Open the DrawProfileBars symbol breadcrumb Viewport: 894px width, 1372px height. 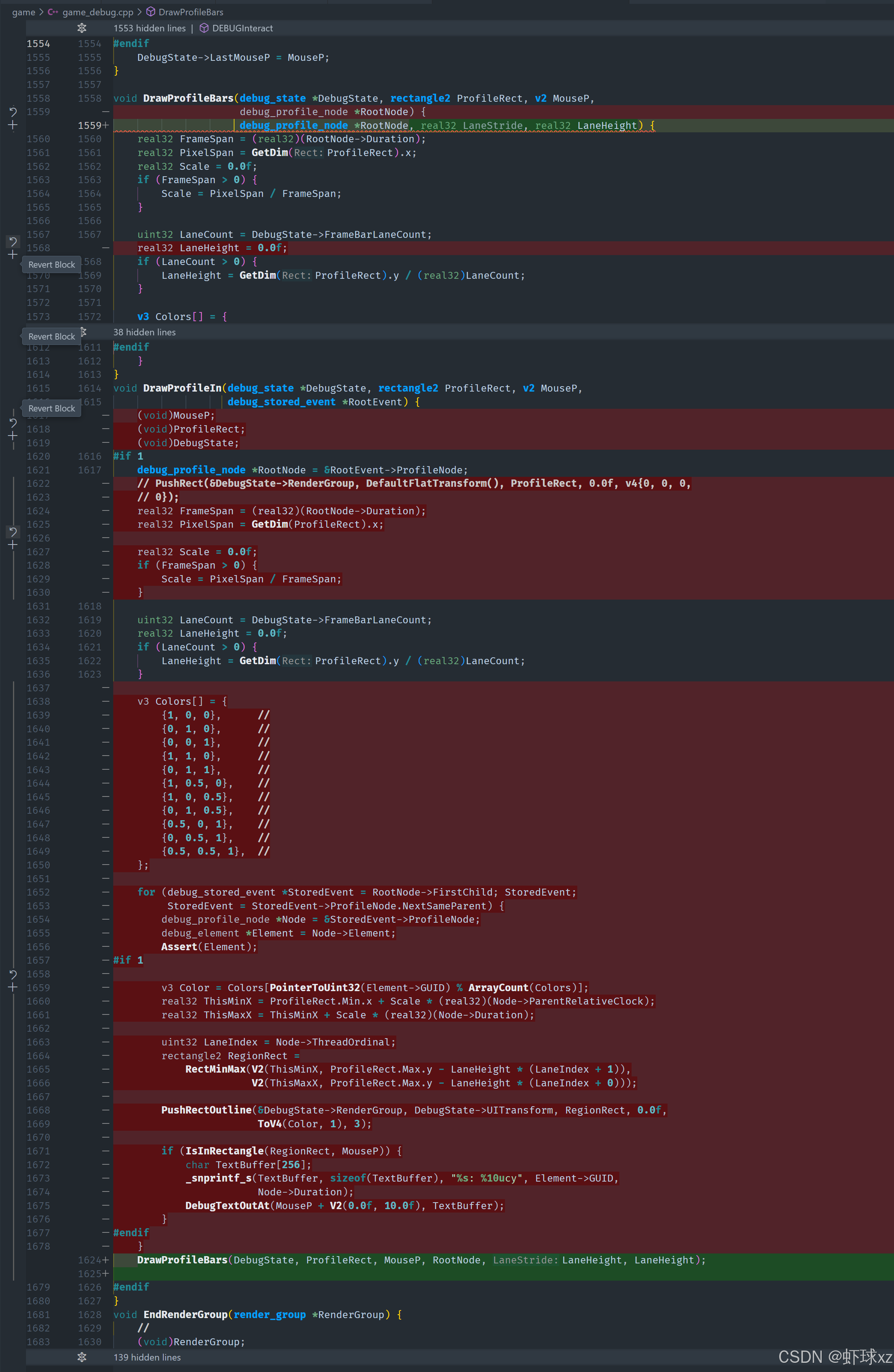click(191, 12)
